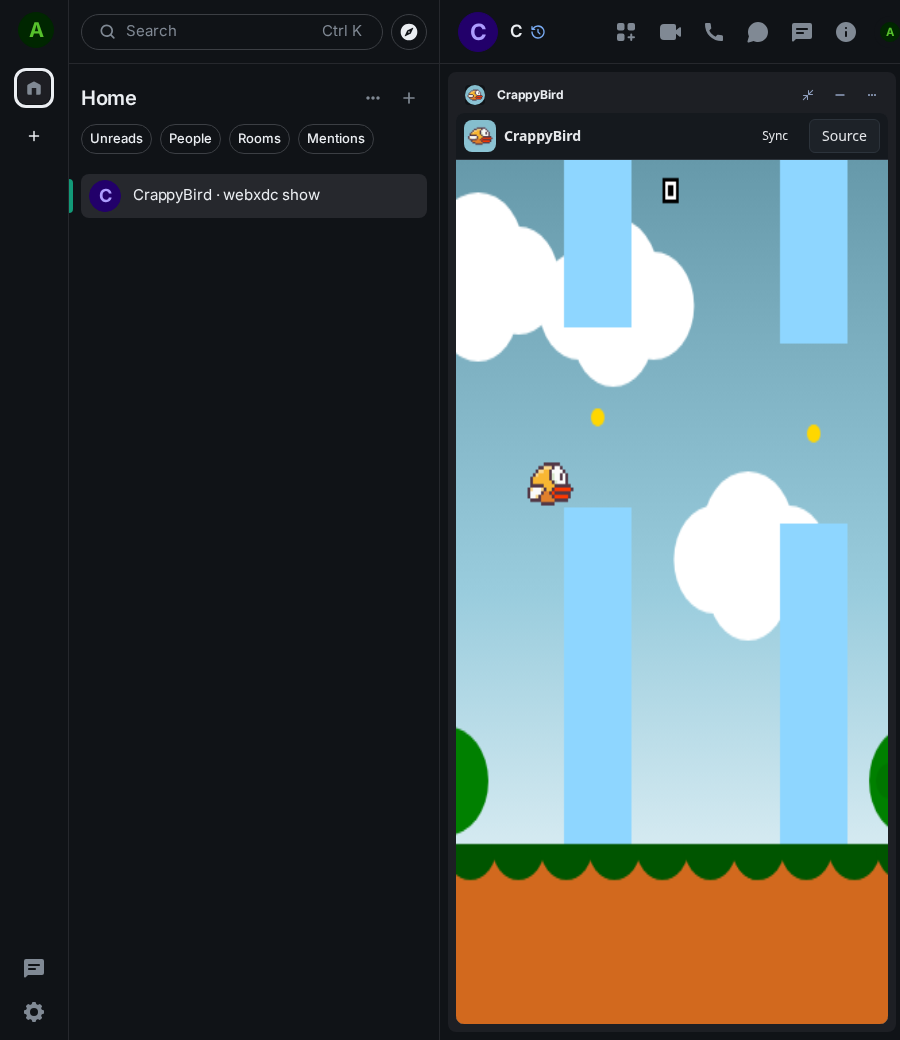Viewport: 900px width, 1040px height.
Task: Minimise the CrappyBird widget
Action: click(840, 95)
